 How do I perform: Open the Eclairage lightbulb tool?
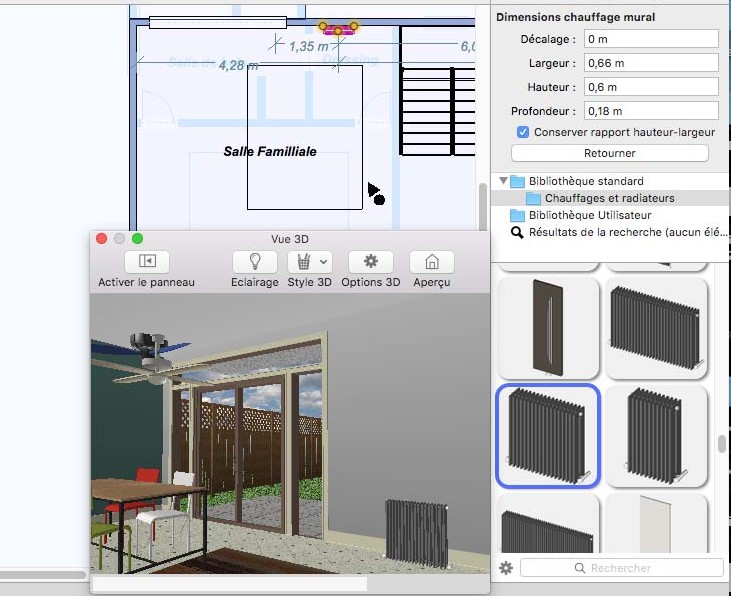pyautogui.click(x=254, y=262)
